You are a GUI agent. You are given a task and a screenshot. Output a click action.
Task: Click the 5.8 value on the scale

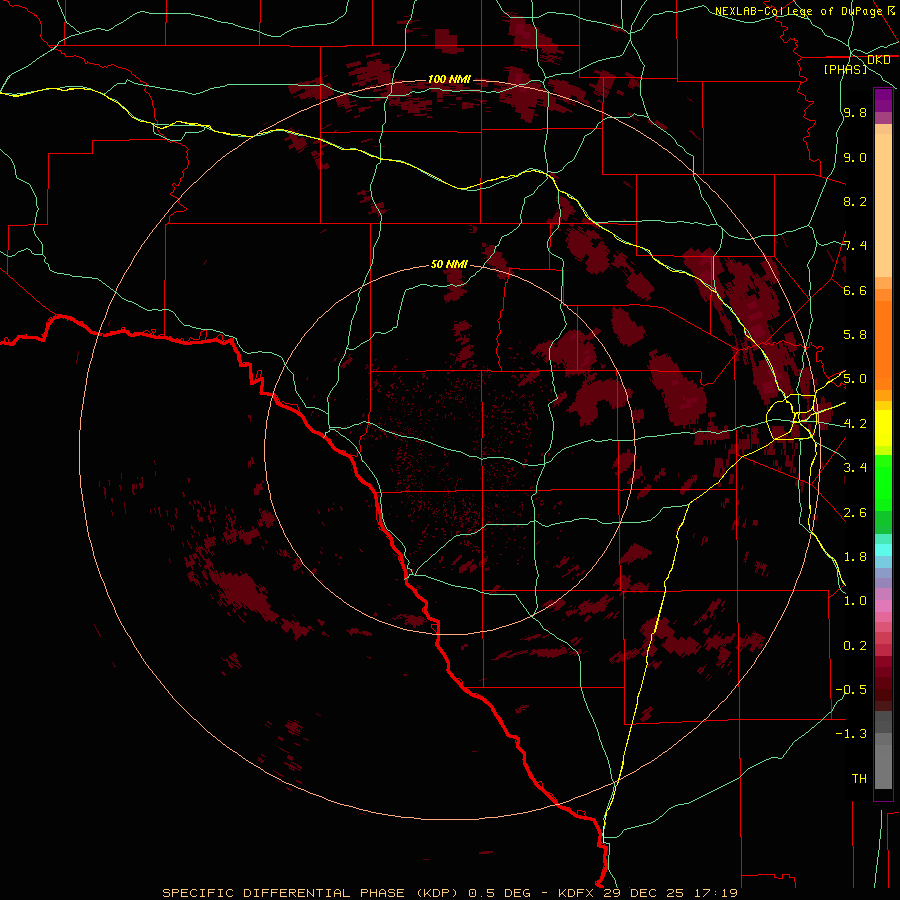pyautogui.click(x=855, y=335)
